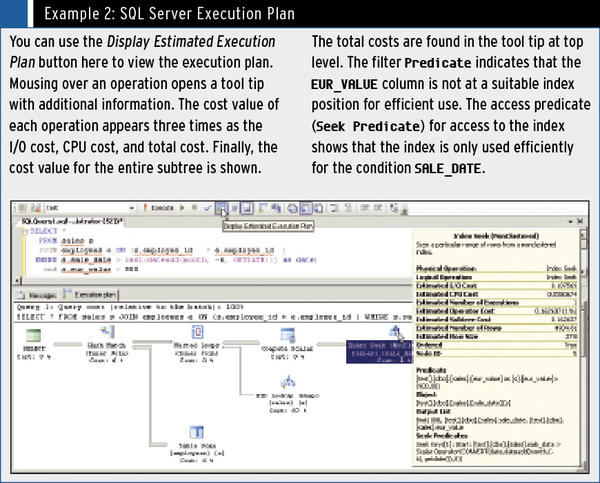Image resolution: width=600 pixels, height=483 pixels.
Task: Click the Predicate heading in tooltip
Action: (431, 370)
